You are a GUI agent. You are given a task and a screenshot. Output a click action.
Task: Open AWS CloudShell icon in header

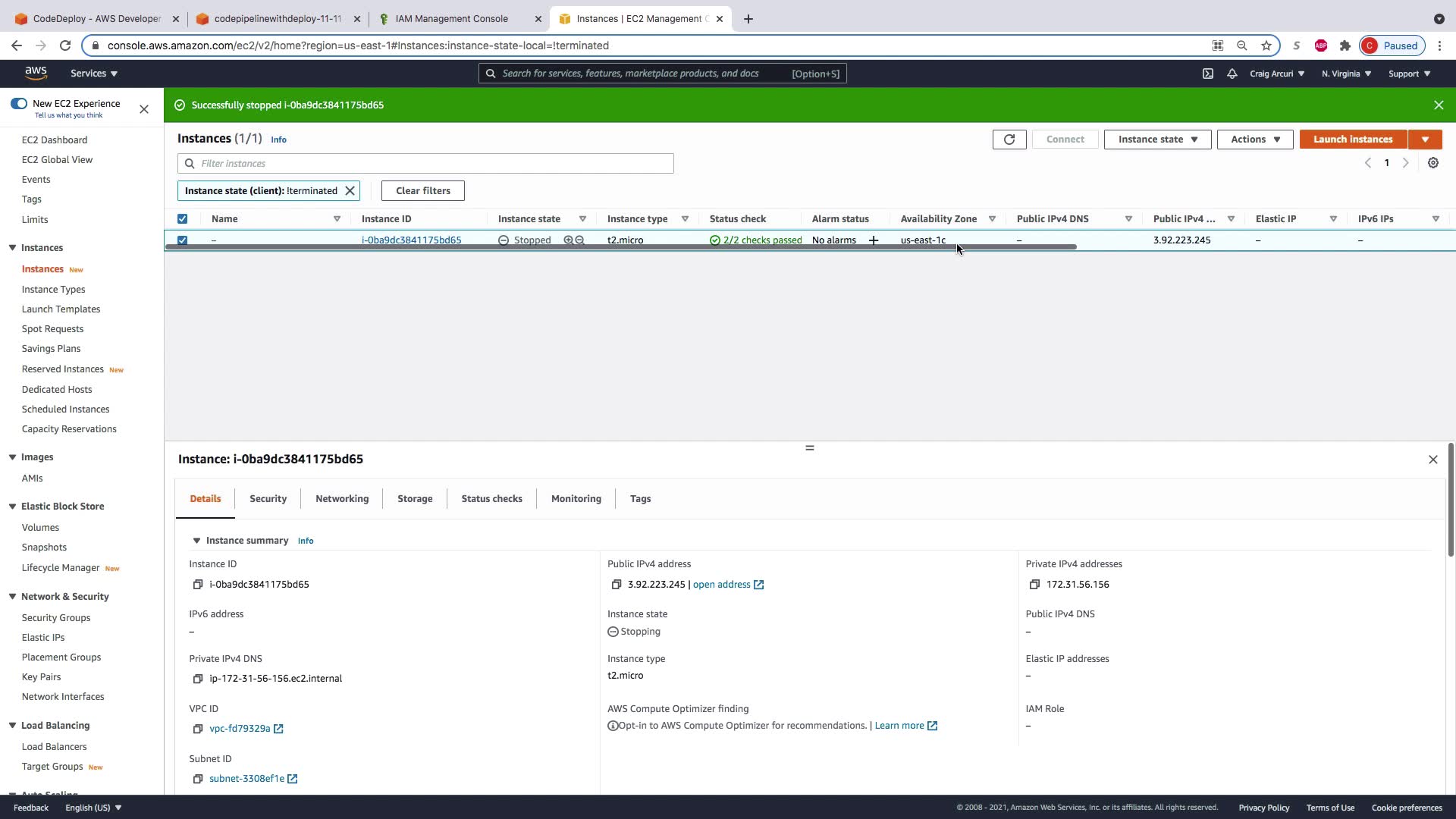[x=1207, y=74]
